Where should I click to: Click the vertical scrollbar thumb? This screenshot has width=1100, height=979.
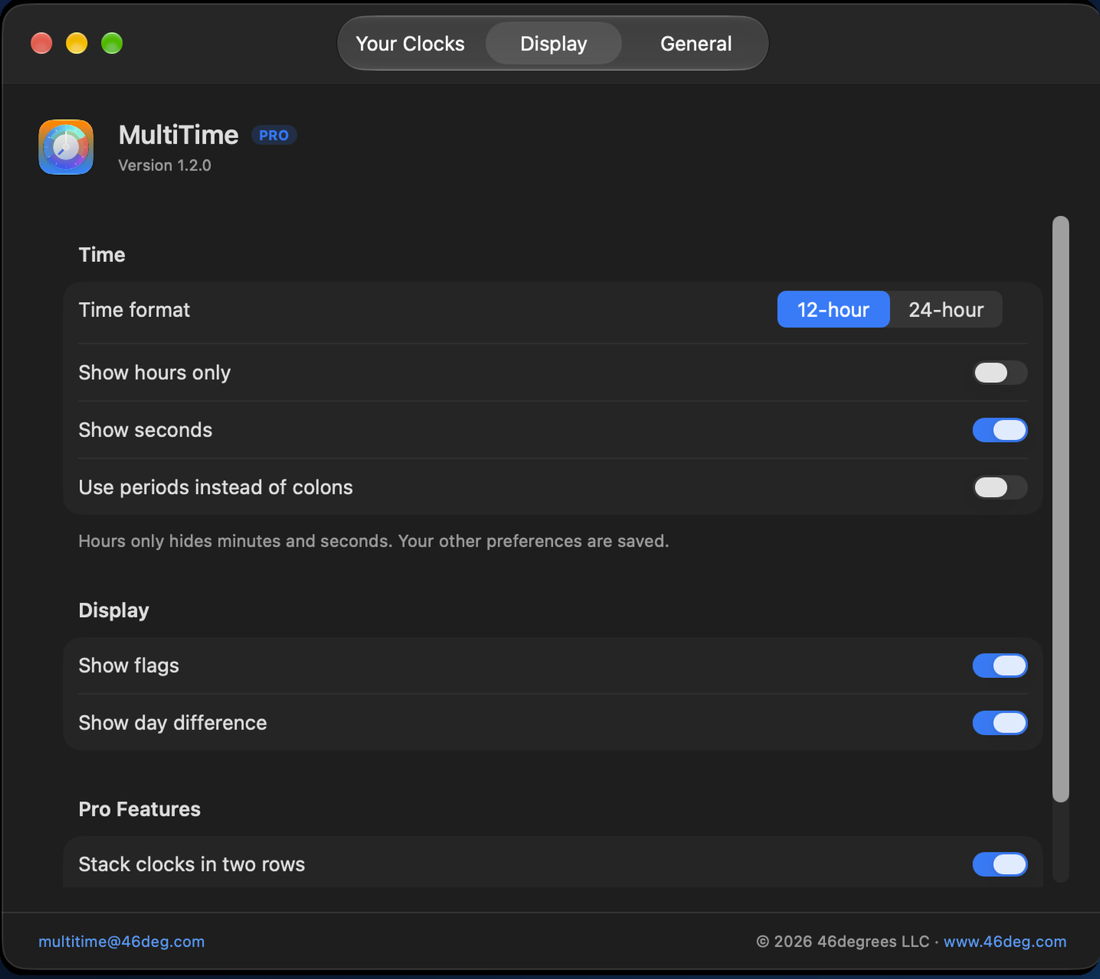pyautogui.click(x=1060, y=509)
